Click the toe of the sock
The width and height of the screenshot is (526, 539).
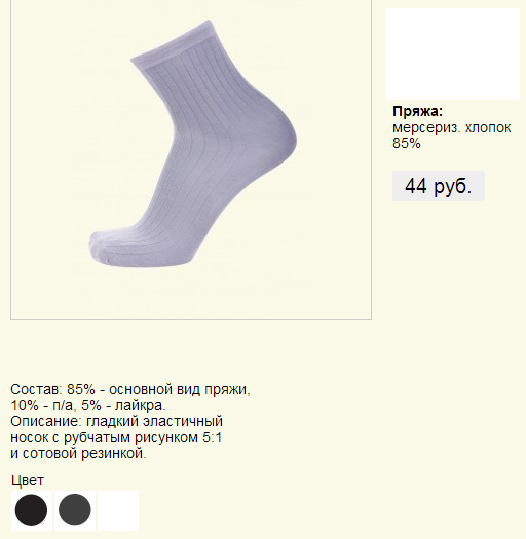[101, 246]
